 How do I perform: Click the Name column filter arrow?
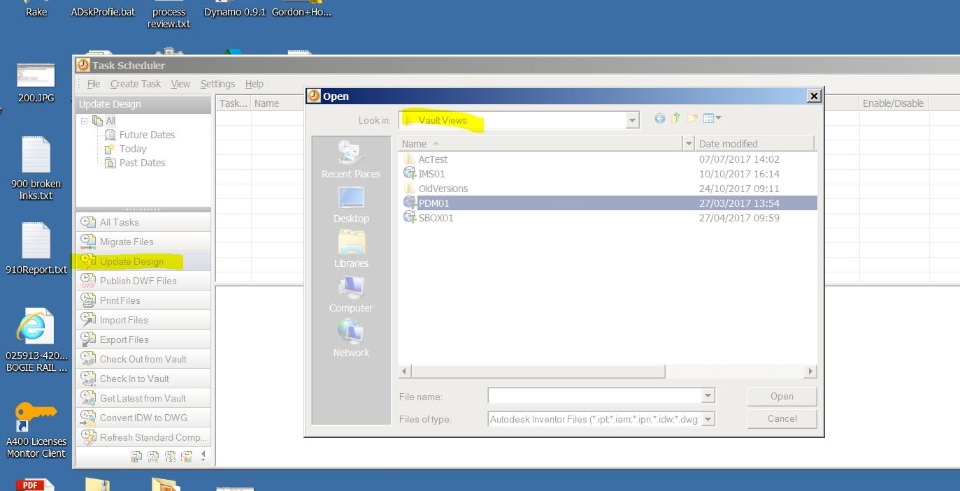pos(689,144)
